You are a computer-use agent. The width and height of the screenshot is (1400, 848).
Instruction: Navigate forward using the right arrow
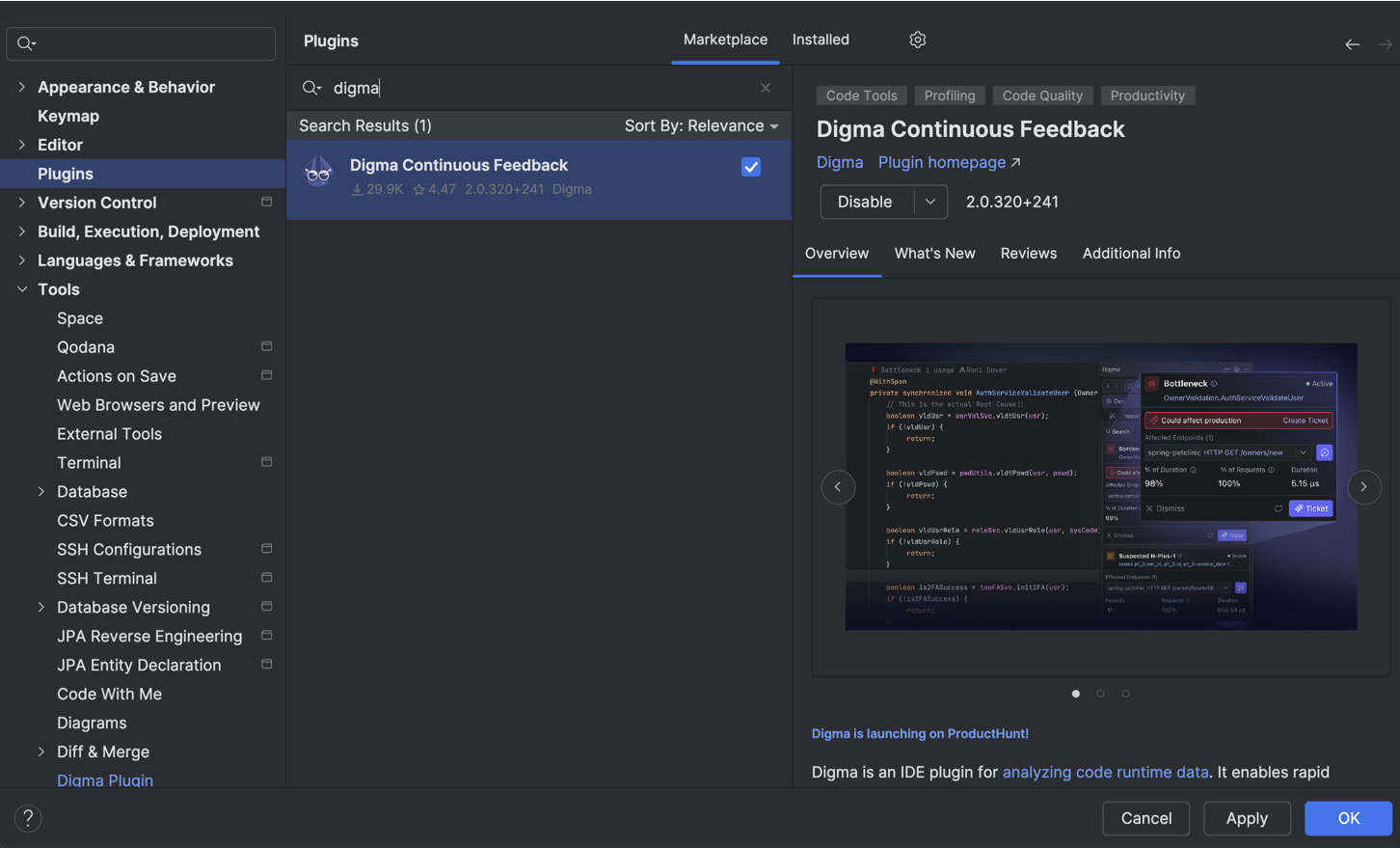pos(1385,43)
